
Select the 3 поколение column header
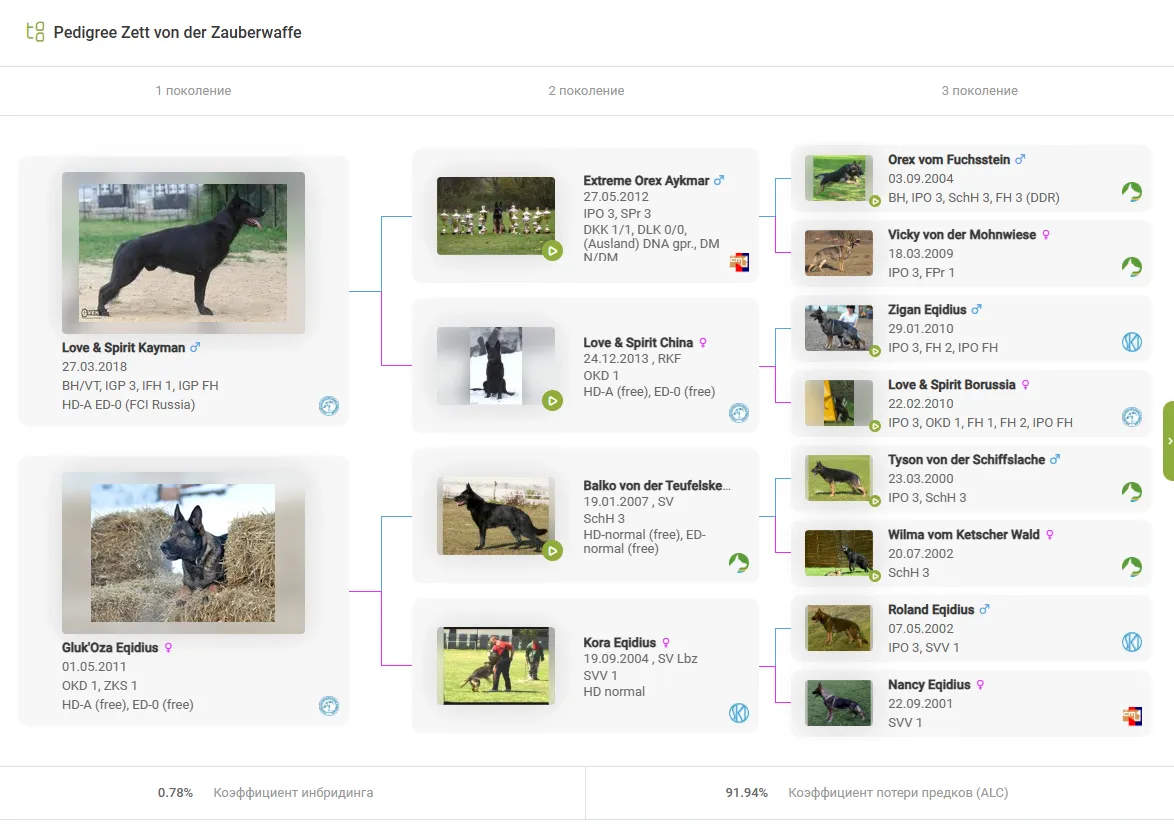[979, 91]
